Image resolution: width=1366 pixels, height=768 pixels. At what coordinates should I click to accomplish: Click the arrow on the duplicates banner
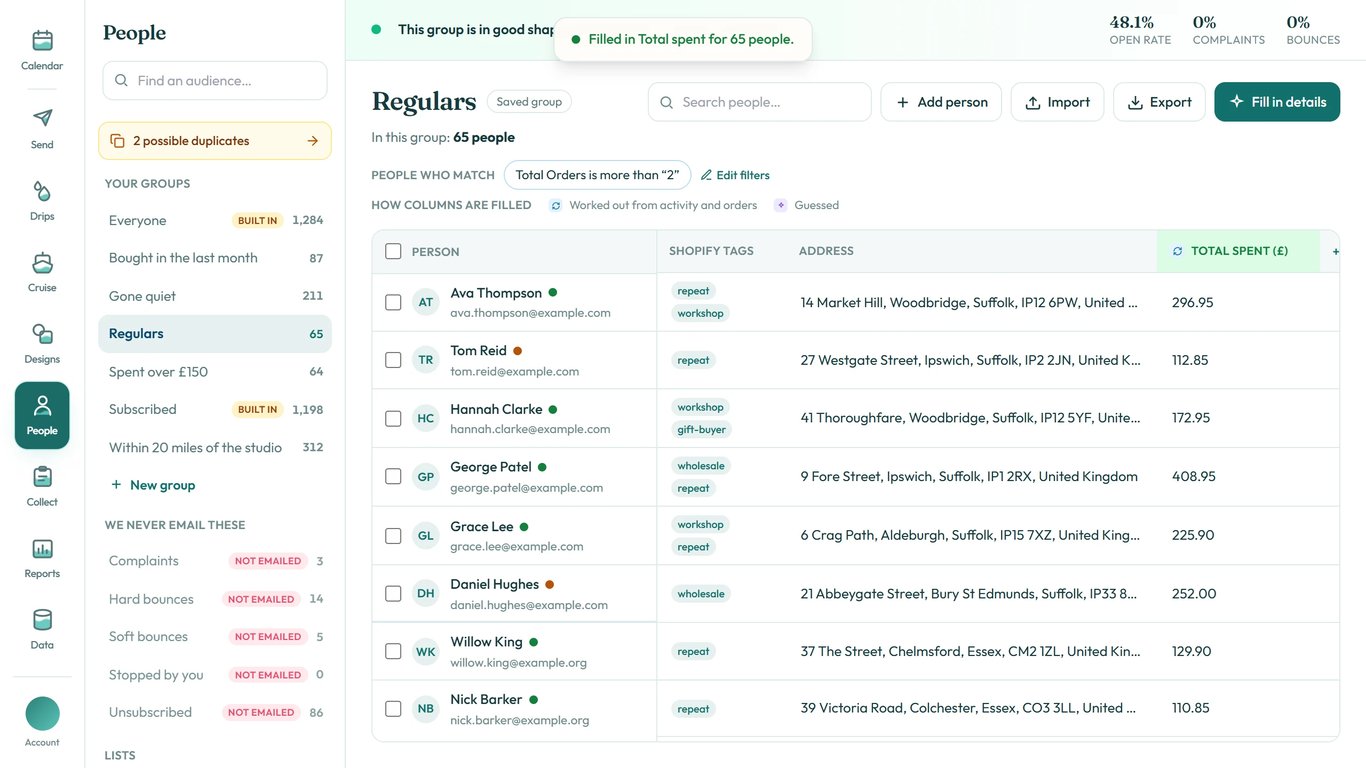click(x=312, y=141)
